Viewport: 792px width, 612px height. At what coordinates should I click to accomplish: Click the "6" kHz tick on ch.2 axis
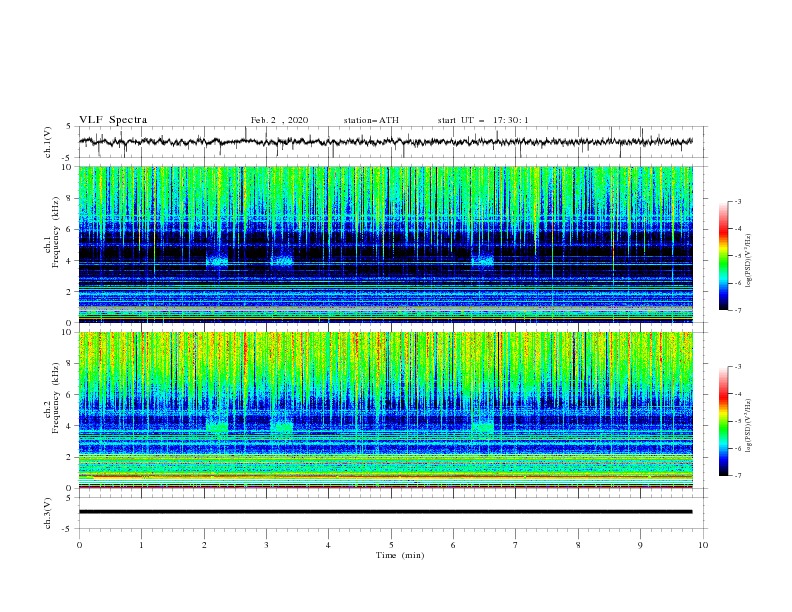(x=69, y=395)
